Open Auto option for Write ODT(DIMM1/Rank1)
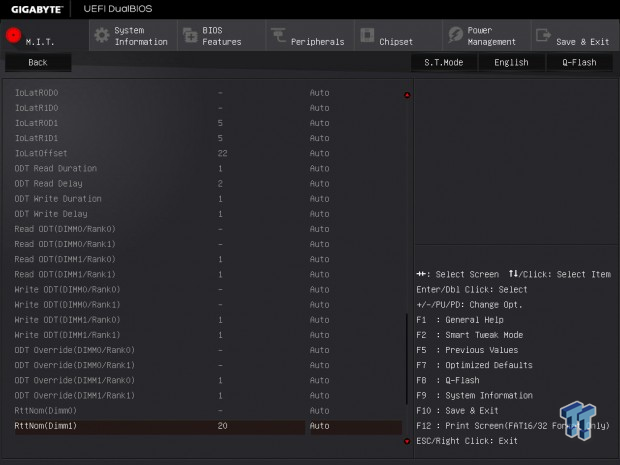The image size is (620, 465). coord(319,335)
